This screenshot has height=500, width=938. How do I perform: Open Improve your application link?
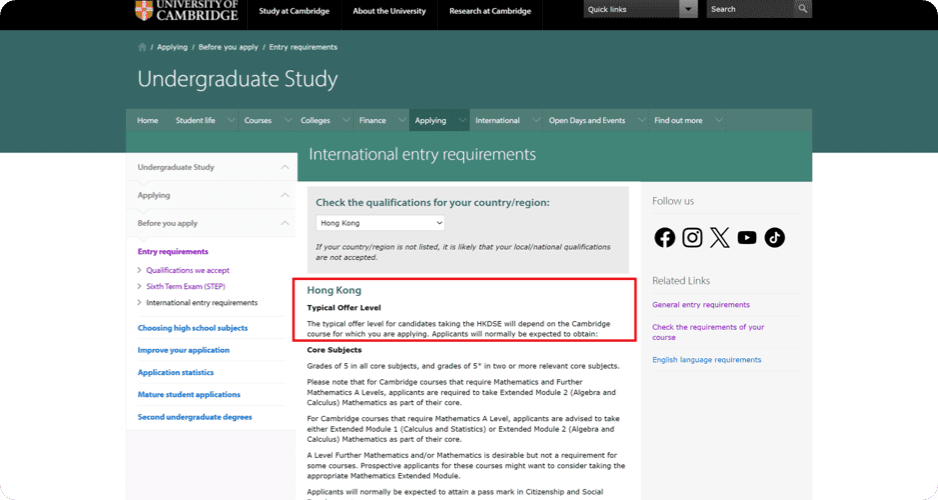184,350
